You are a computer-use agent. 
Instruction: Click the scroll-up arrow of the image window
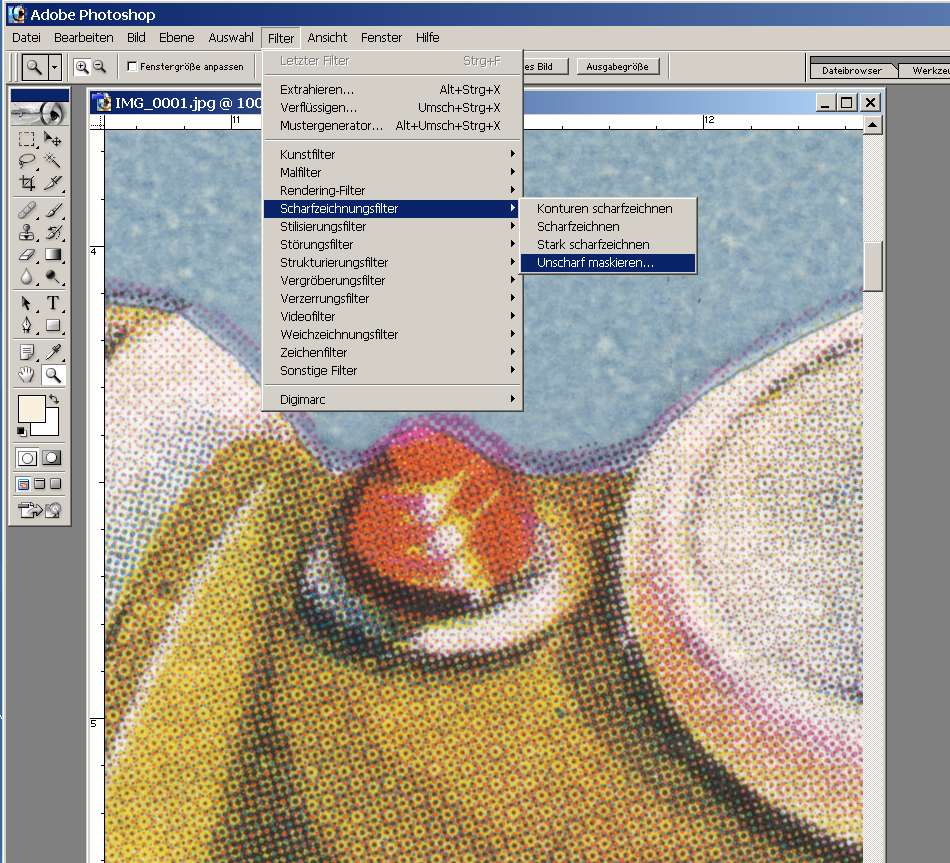(x=872, y=125)
